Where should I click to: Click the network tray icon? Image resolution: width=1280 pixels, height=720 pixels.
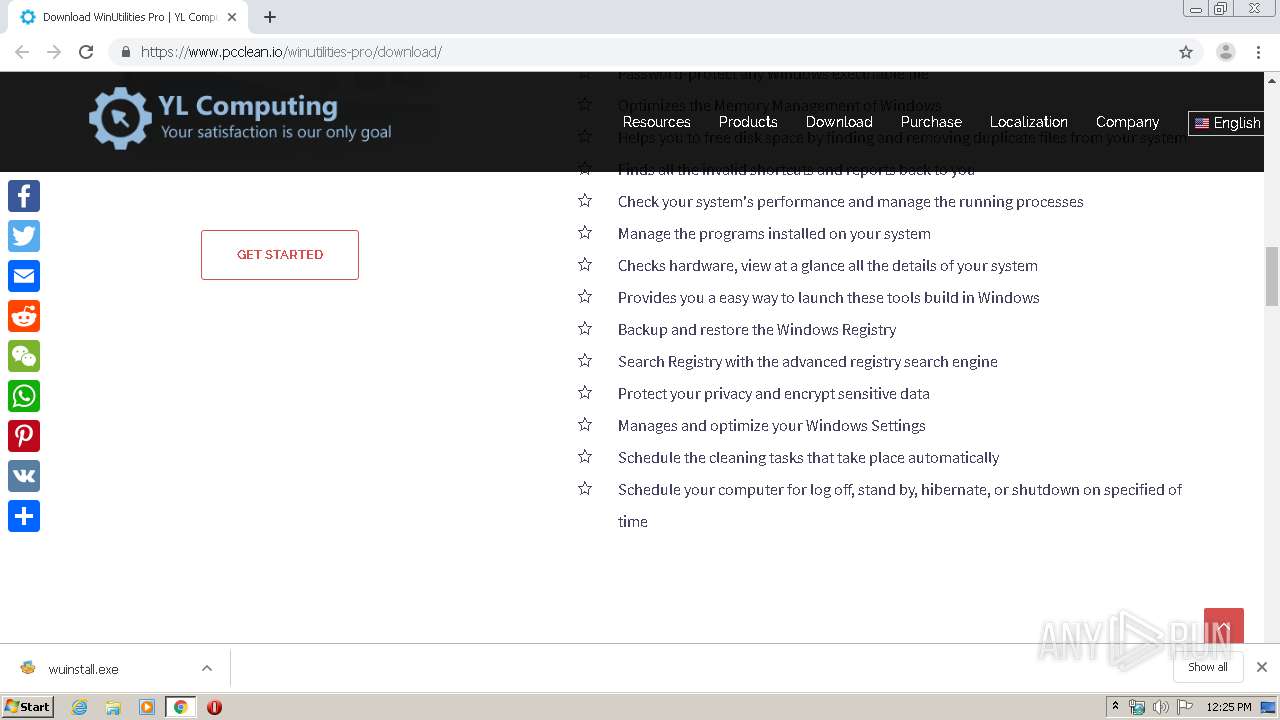tap(1137, 707)
